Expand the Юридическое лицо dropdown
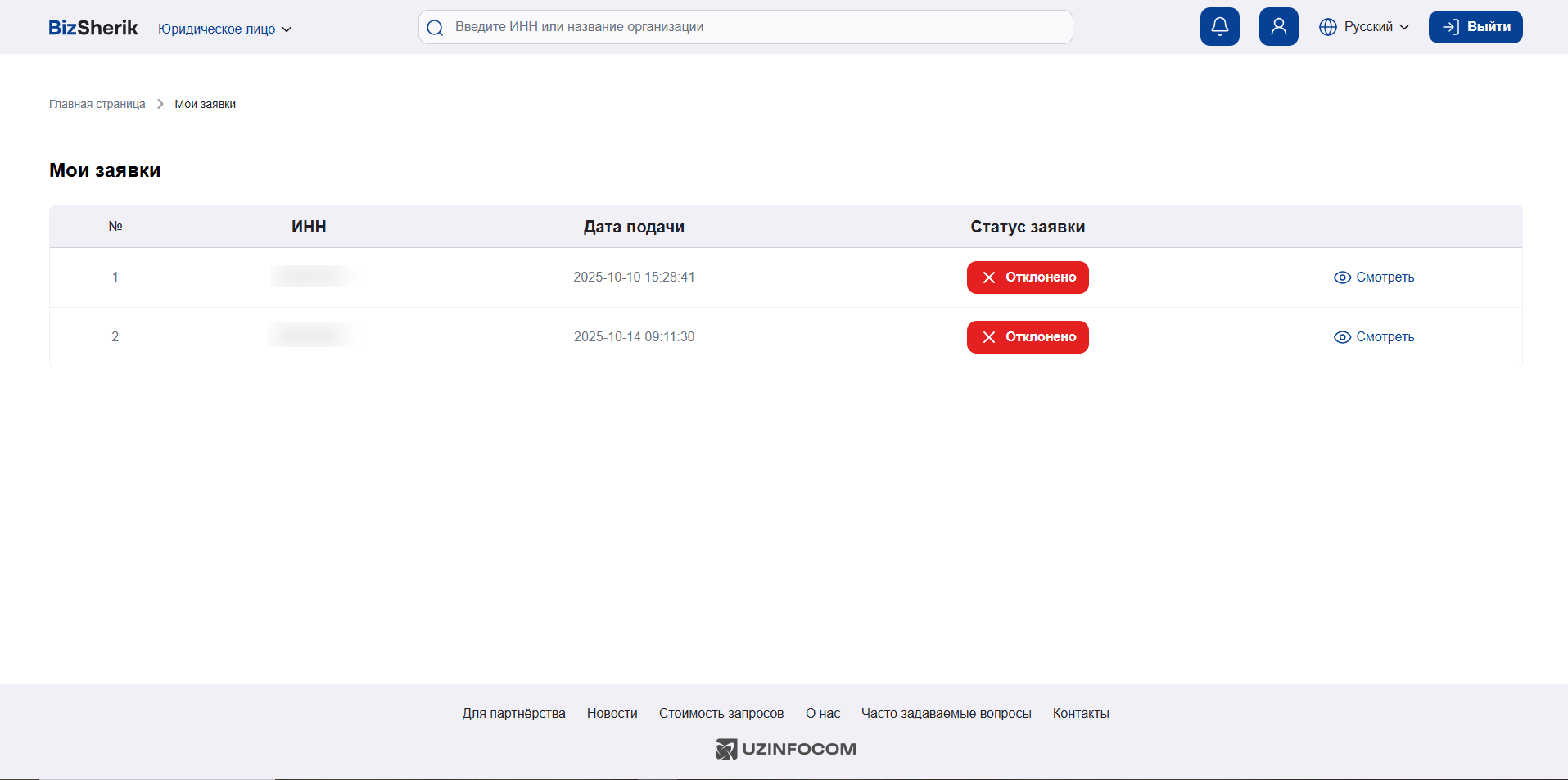This screenshot has width=1568, height=780. click(217, 29)
